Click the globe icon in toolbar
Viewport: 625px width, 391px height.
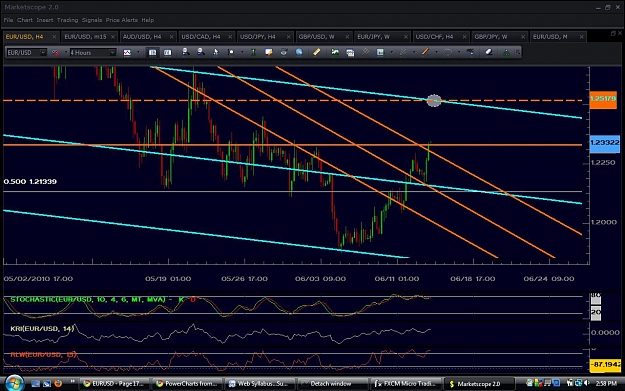point(299,52)
